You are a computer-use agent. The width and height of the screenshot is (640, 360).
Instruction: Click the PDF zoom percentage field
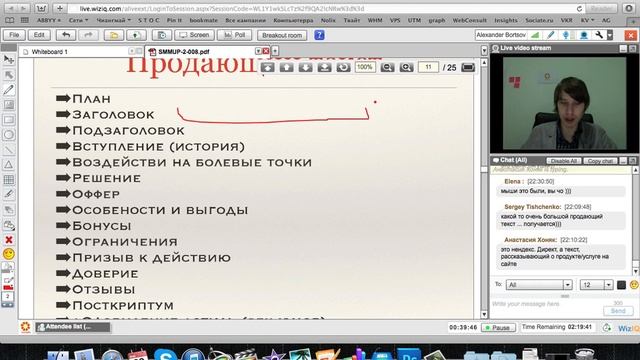[365, 67]
